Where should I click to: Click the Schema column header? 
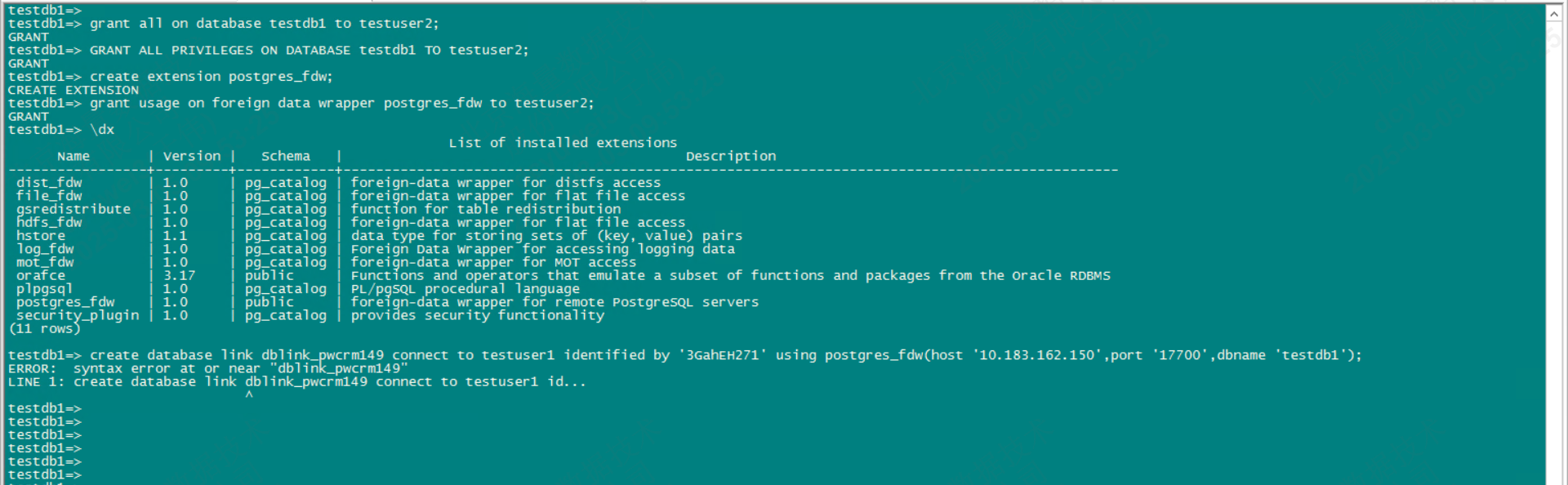pos(286,156)
